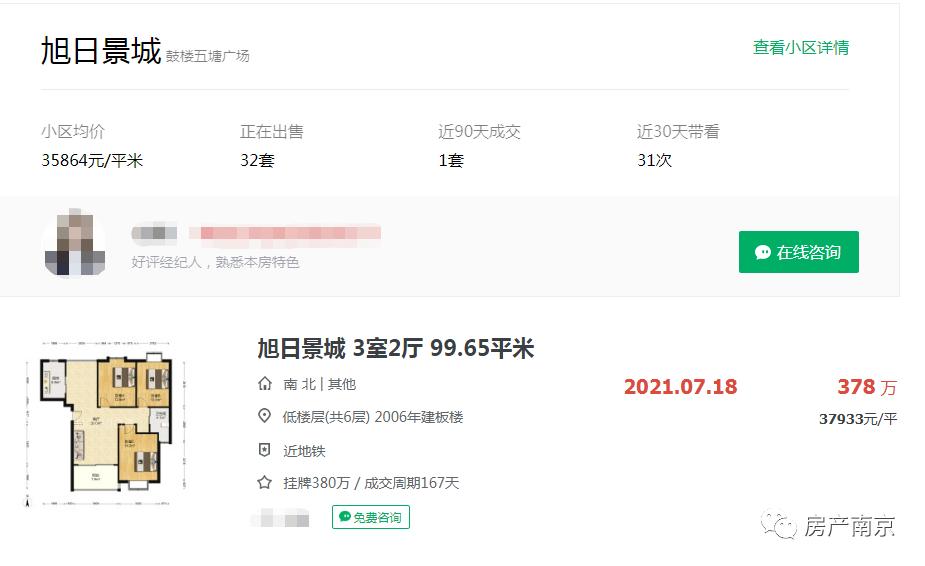Click 低楼层(共6层) 2006年建板楼 text
Image resolution: width=925 pixels, height=566 pixels.
(x=373, y=417)
